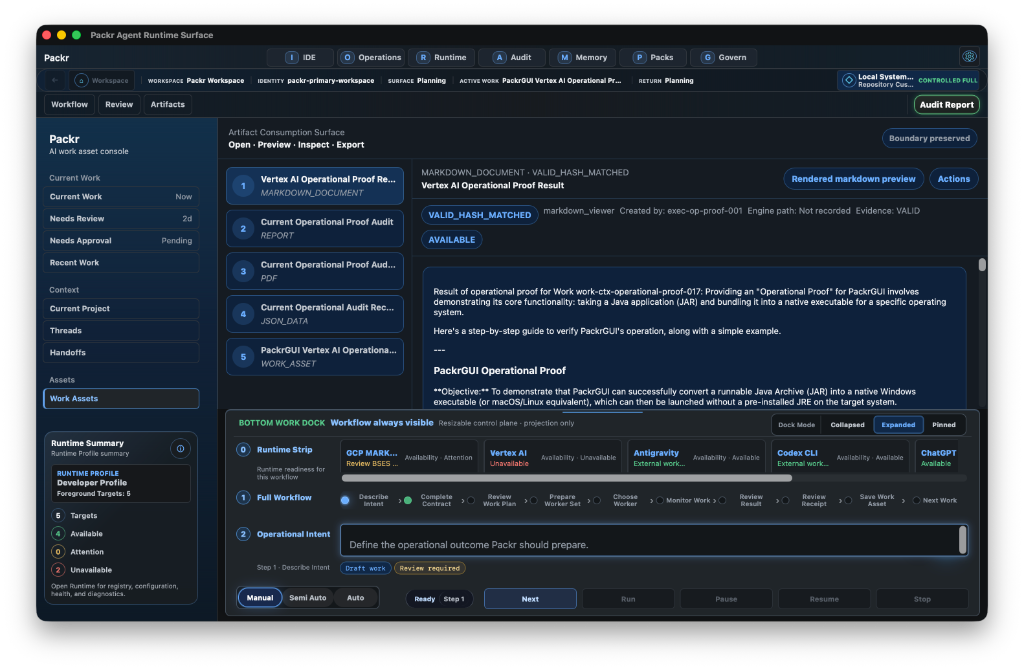Switch mode to Manual
Image resolution: width=1024 pixels, height=669 pixels.
[x=260, y=598]
